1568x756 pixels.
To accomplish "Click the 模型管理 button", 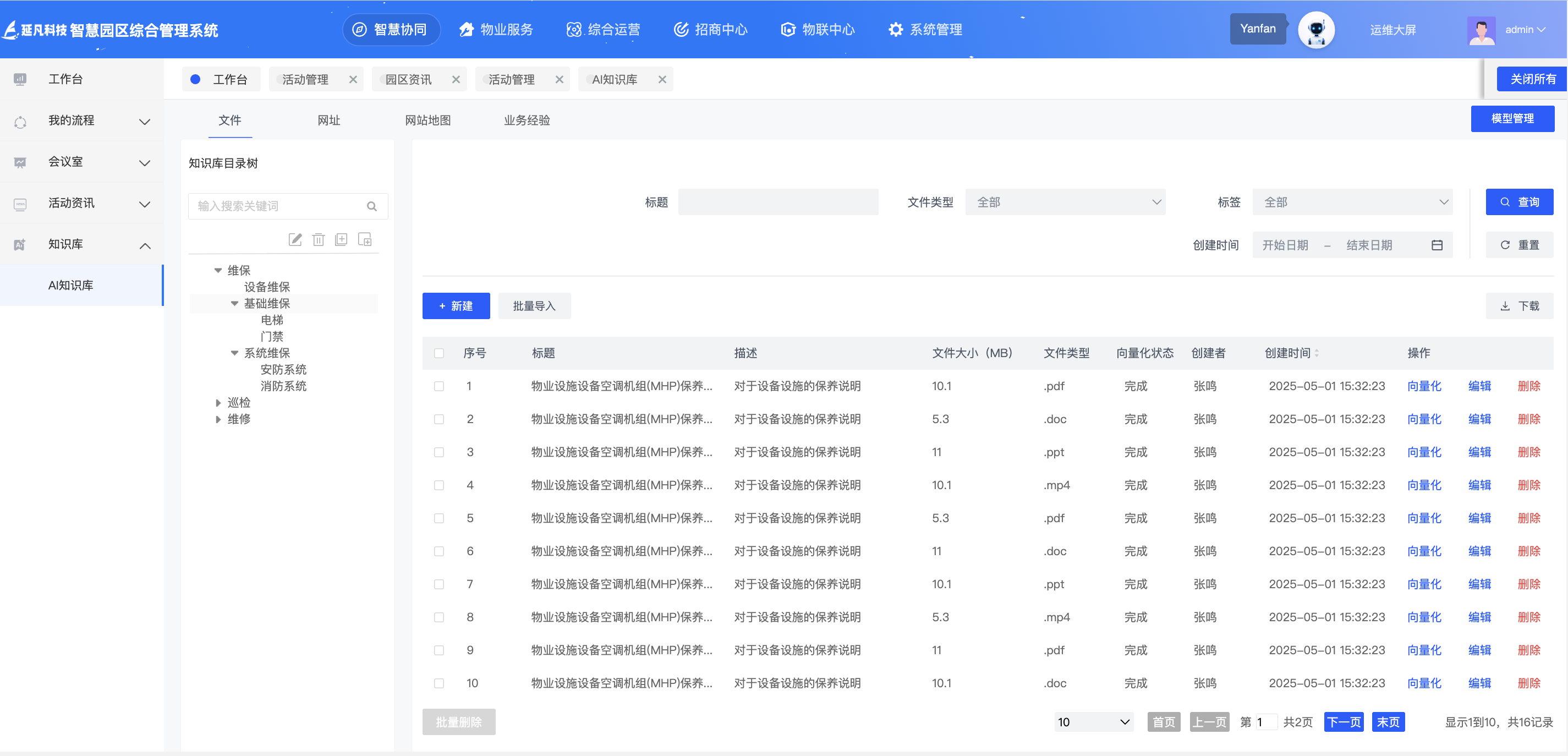I will (1512, 119).
